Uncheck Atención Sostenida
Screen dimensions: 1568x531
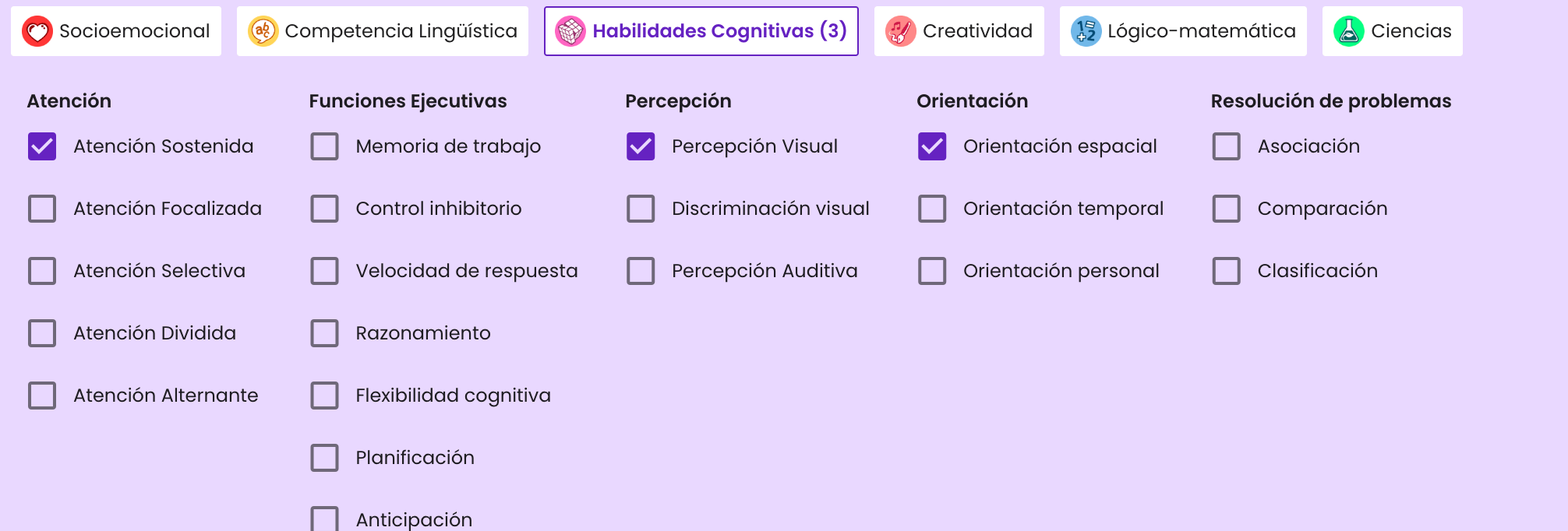pyautogui.click(x=42, y=146)
